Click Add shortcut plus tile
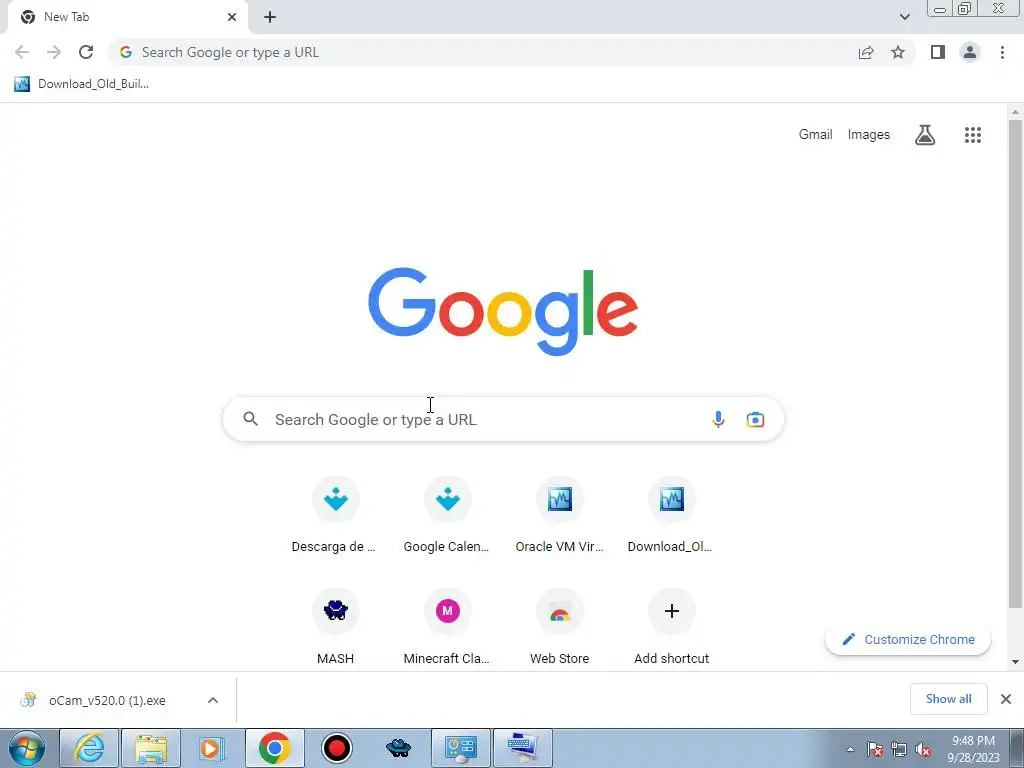Image resolution: width=1024 pixels, height=768 pixels. point(671,627)
